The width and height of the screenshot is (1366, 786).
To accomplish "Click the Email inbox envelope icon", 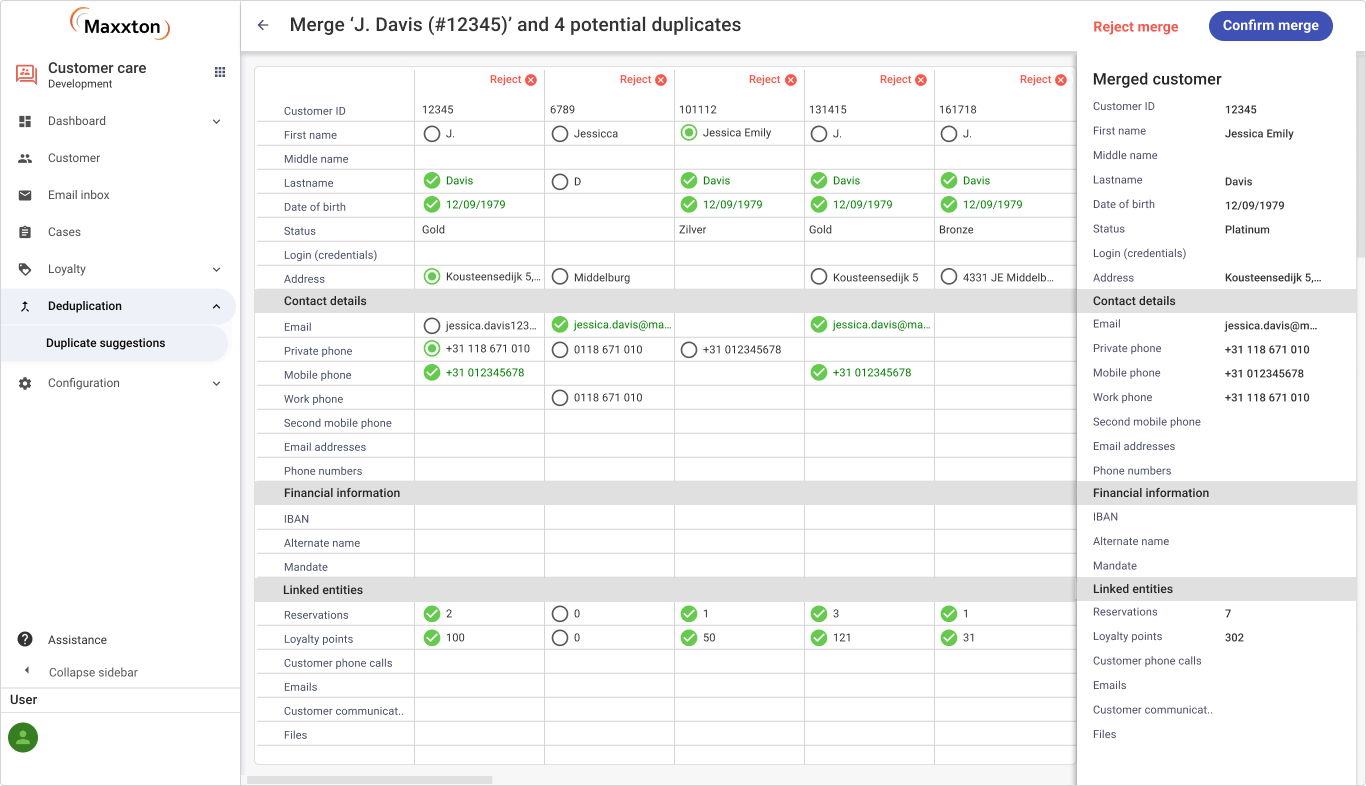I will point(25,195).
